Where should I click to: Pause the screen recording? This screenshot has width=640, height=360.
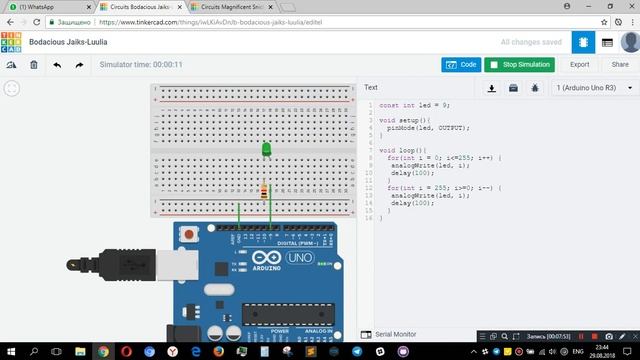coord(581,336)
